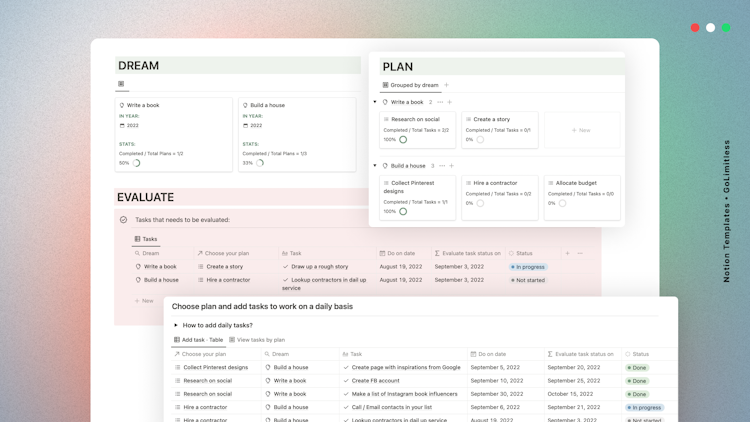Open more options in EVALUATE table header
This screenshot has width=750, height=422.
(580, 253)
